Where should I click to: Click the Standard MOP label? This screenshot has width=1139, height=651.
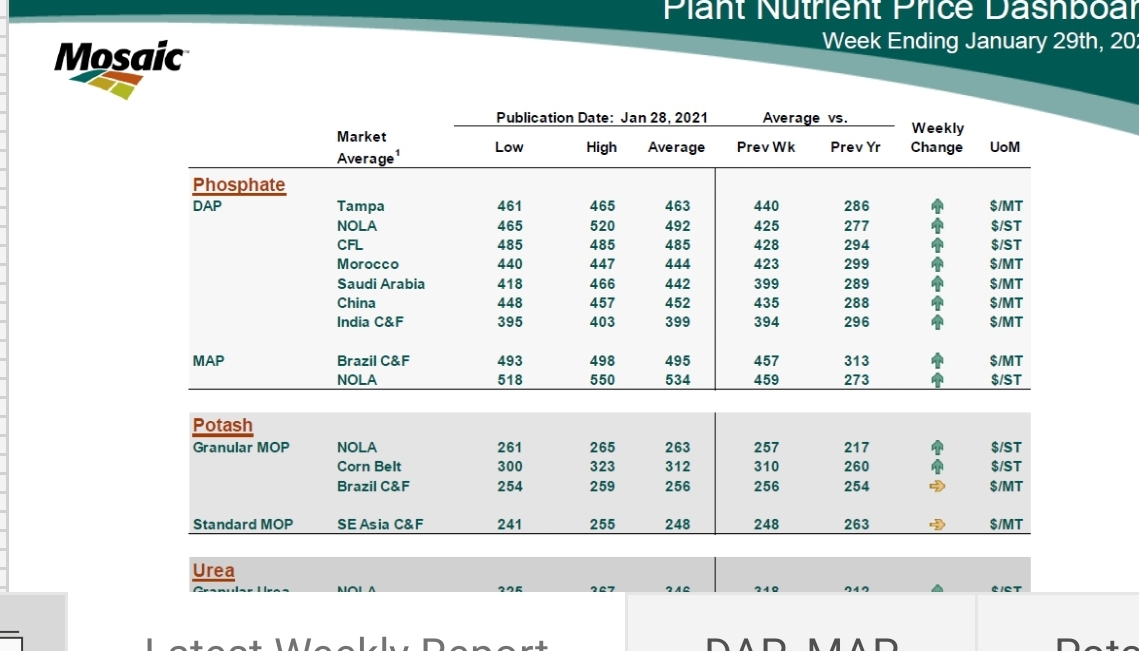click(243, 524)
